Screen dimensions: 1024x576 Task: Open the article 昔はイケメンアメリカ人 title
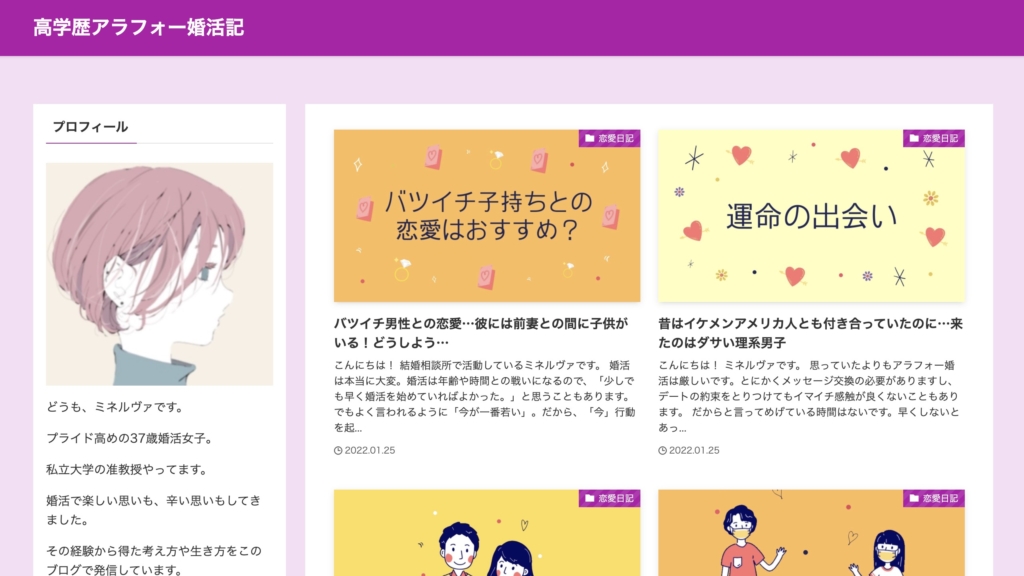[x=810, y=332]
